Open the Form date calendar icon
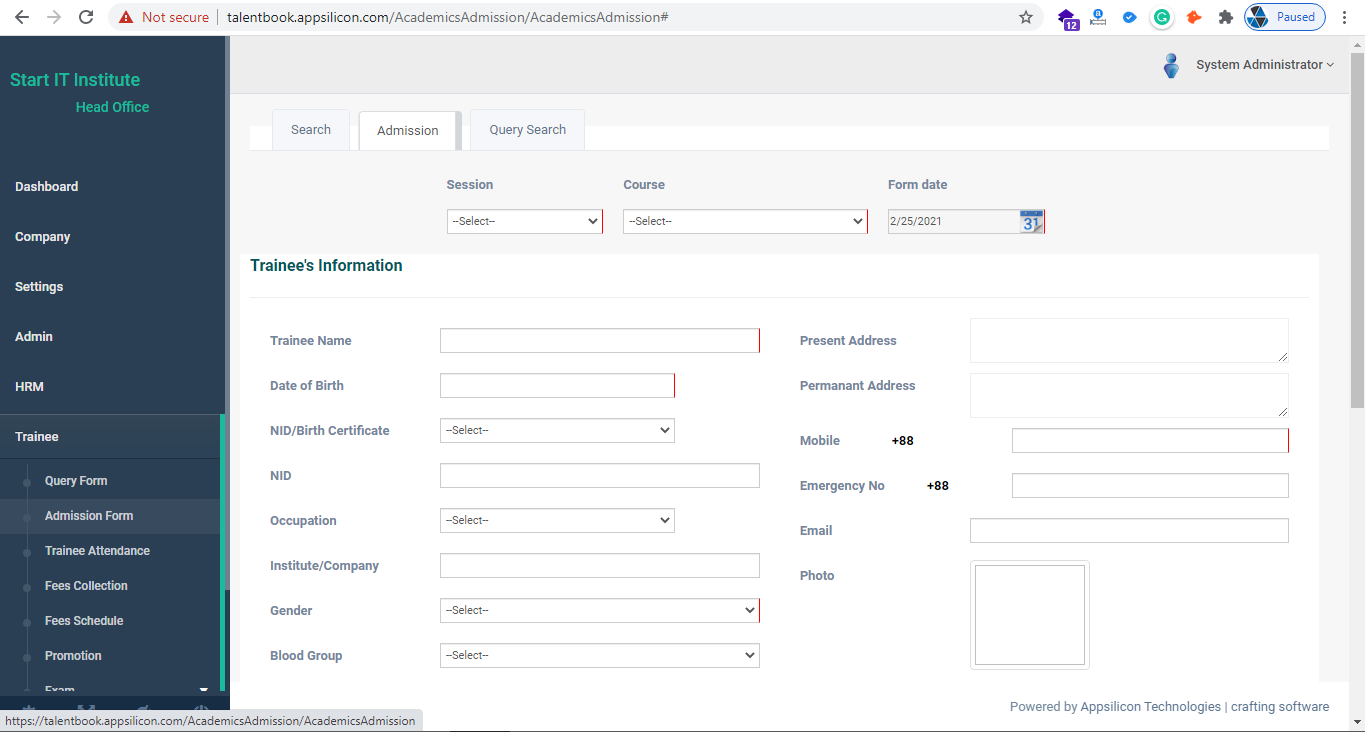The width and height of the screenshot is (1365, 732). click(x=1031, y=222)
